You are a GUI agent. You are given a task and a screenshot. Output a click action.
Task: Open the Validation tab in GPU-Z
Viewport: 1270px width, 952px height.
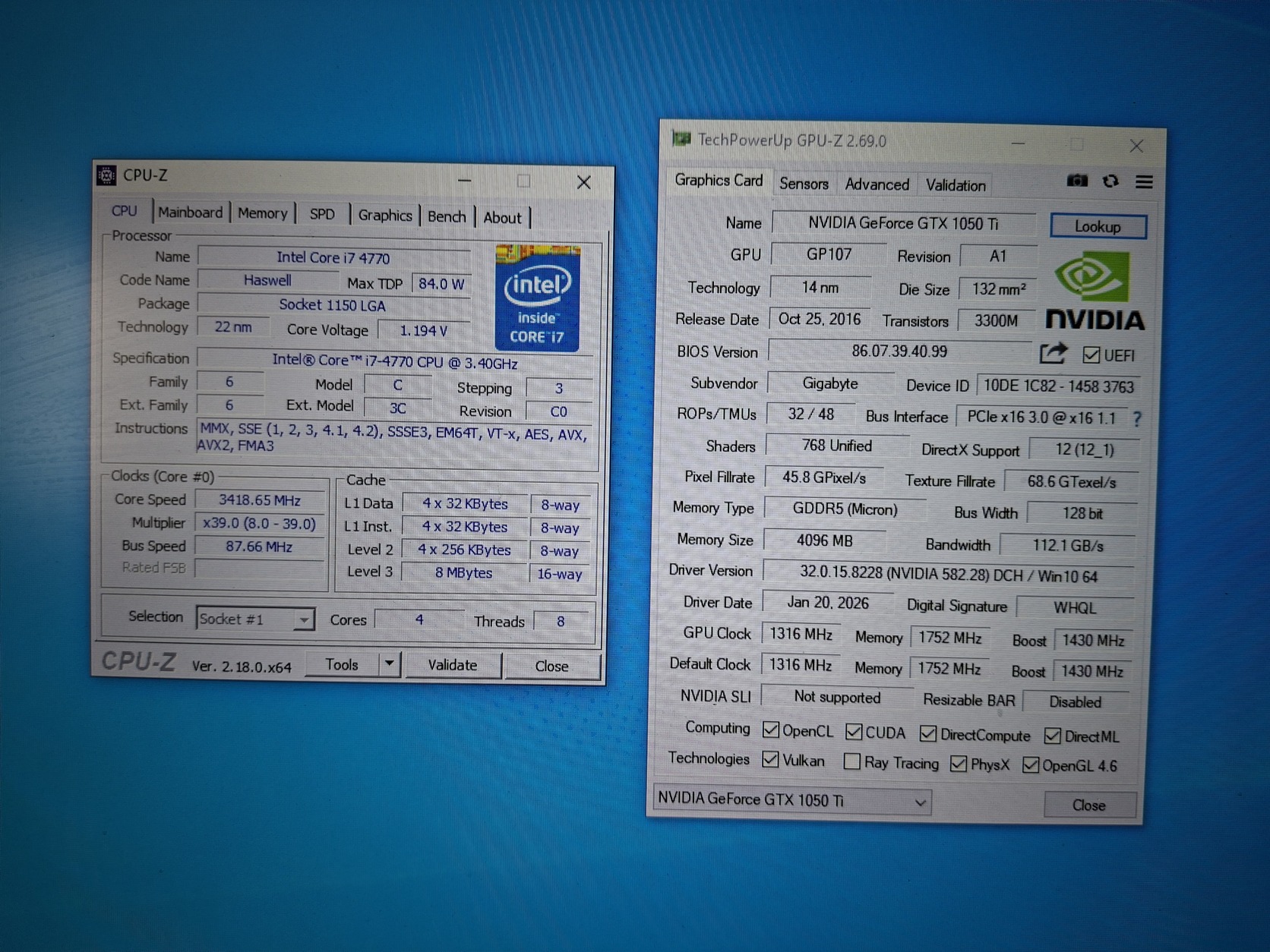click(x=956, y=185)
